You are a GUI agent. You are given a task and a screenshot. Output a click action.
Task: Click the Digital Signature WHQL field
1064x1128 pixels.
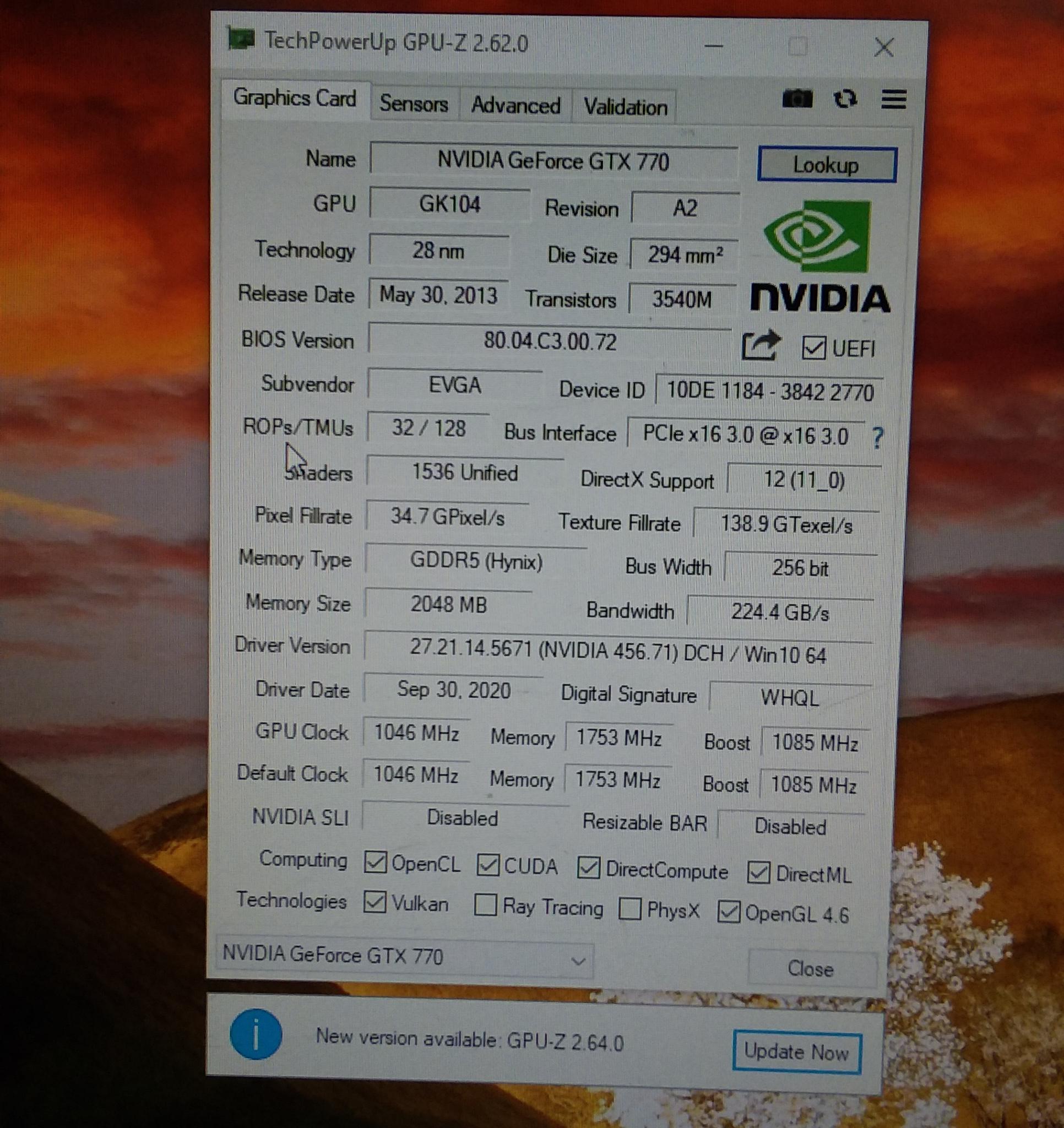(790, 697)
